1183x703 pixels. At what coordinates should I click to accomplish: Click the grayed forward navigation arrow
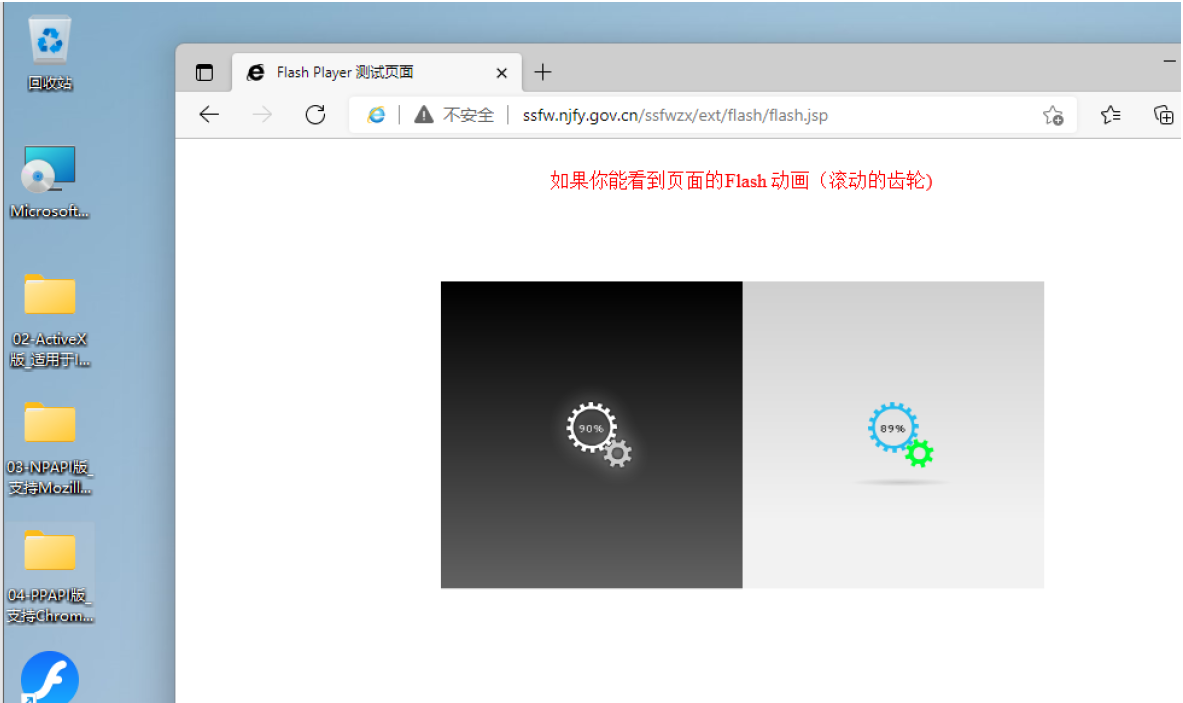coord(262,114)
